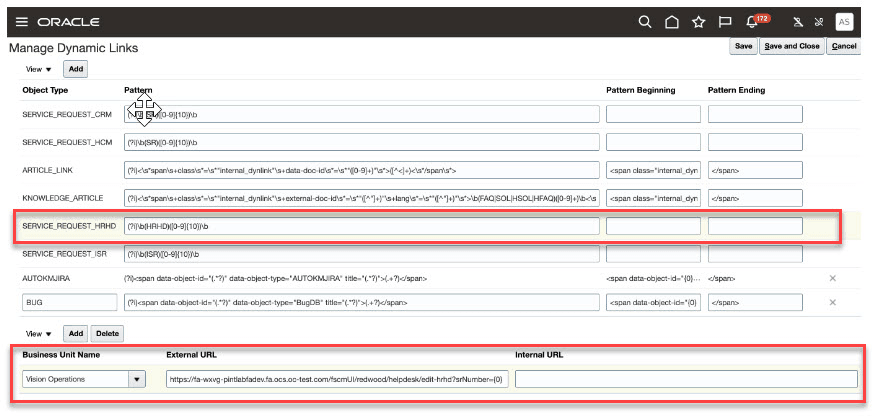Image resolution: width=889 pixels, height=416 pixels.
Task: Click the Save button
Action: pyautogui.click(x=743, y=46)
